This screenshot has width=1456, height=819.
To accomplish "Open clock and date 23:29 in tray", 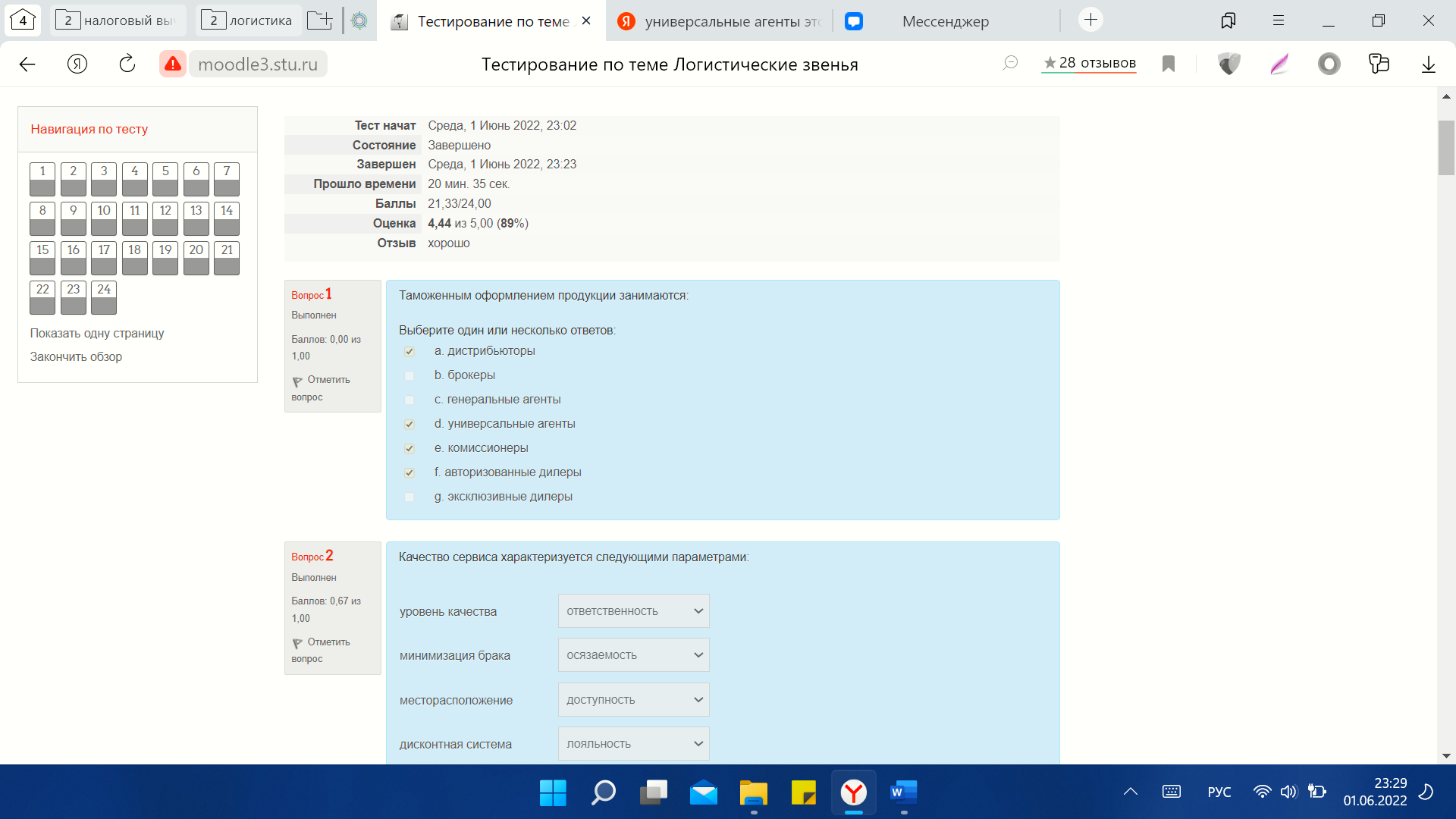I will click(x=1375, y=792).
